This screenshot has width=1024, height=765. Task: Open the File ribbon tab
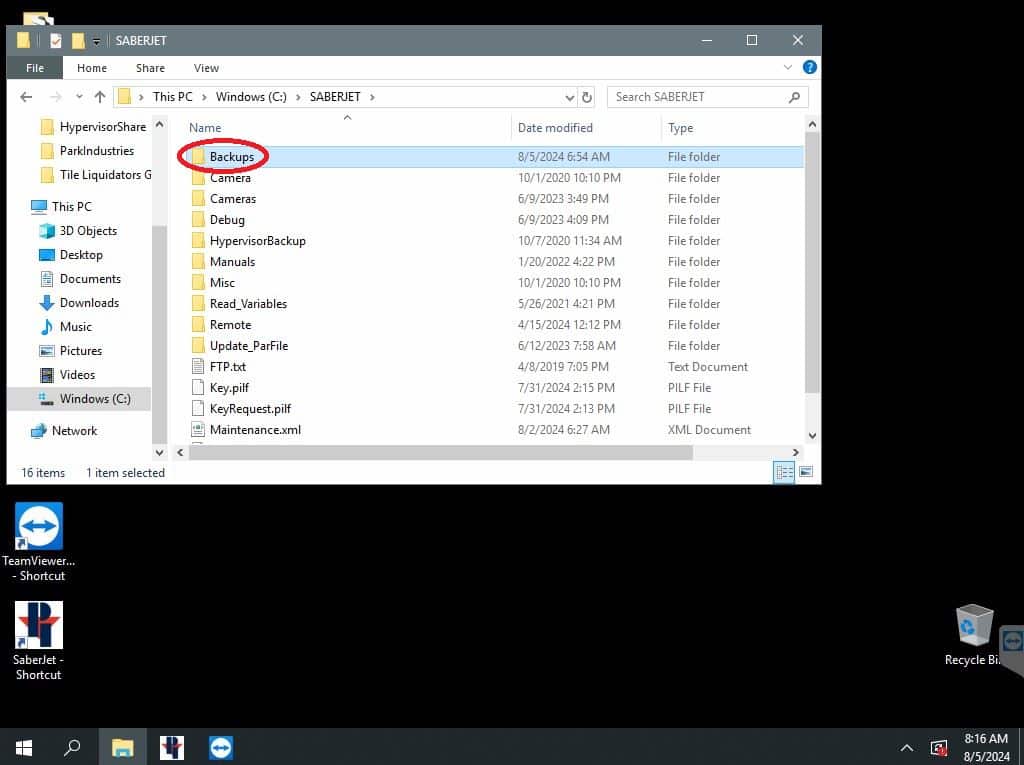(35, 68)
